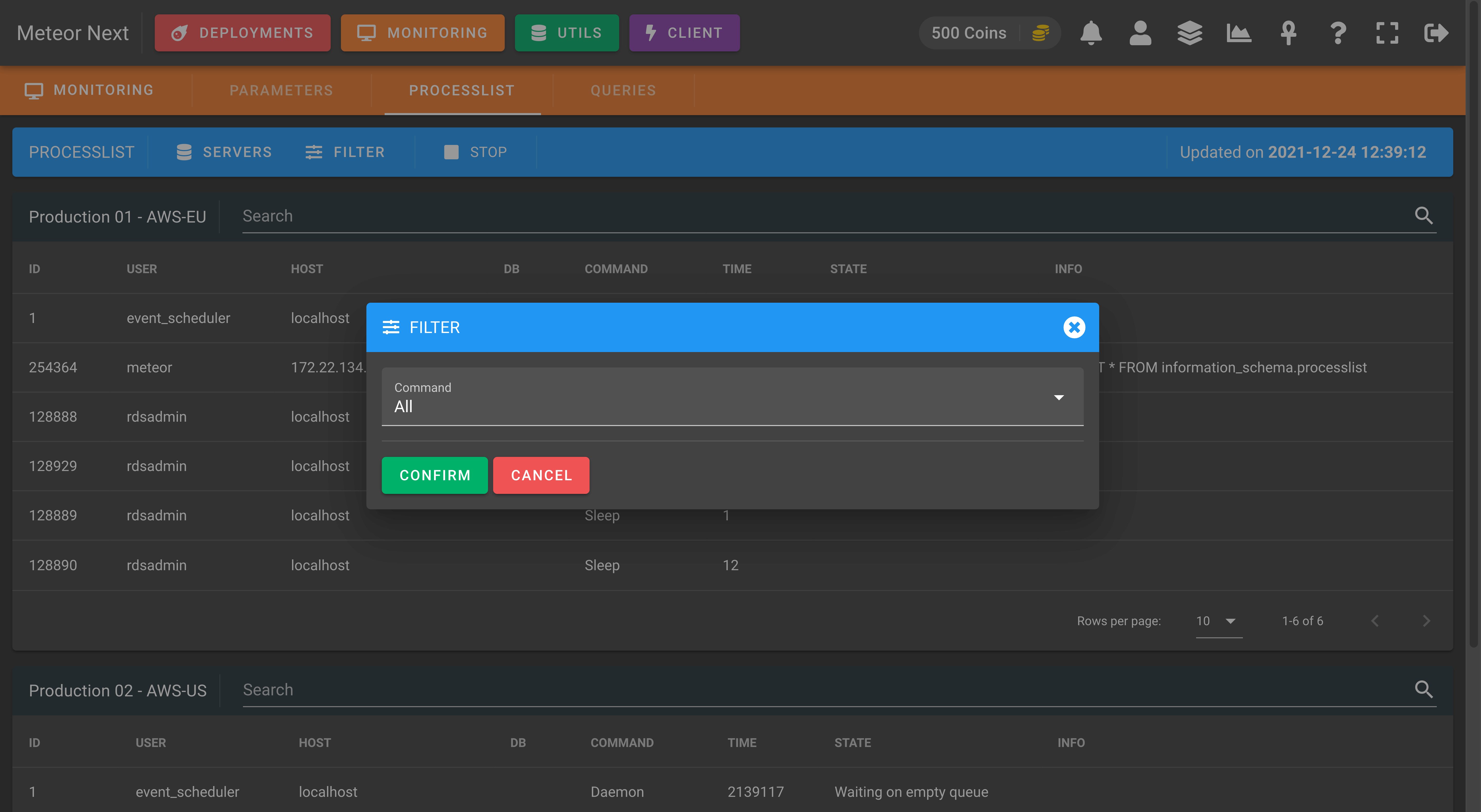Switch to the Parameters tab
This screenshot has width=1481, height=812.
(x=281, y=90)
